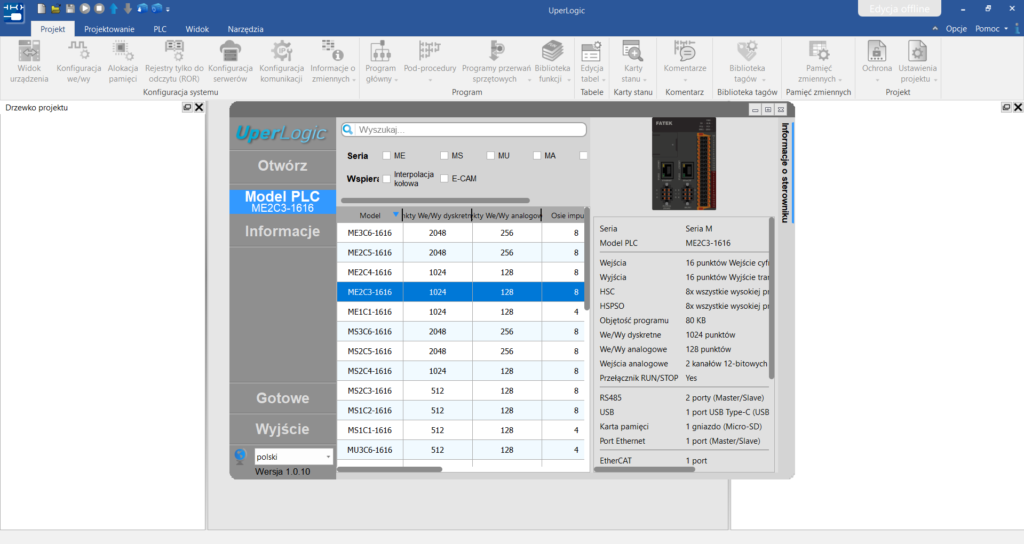Screen dimensions: 1024x544
Task: Switch to the Projektowanie ribbon tab
Action: 109,29
